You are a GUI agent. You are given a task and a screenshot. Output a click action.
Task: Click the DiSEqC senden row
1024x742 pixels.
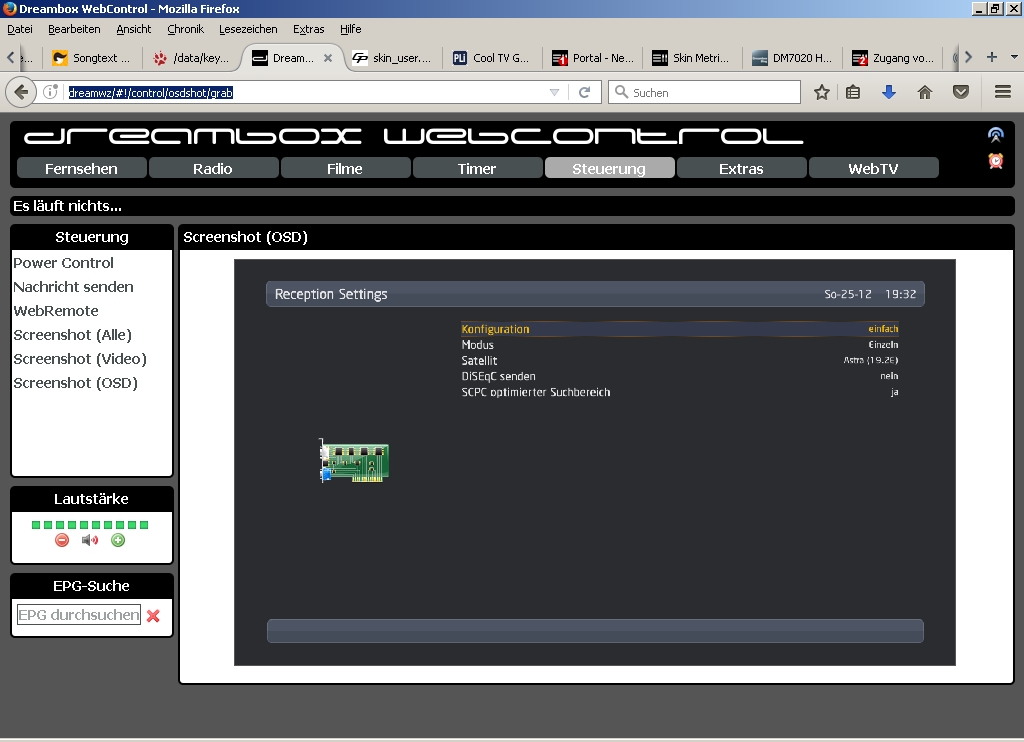point(680,376)
